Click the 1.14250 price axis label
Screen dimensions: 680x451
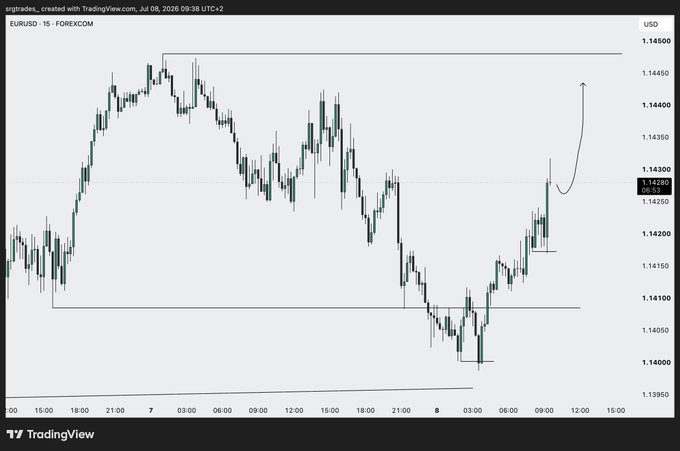pos(656,202)
